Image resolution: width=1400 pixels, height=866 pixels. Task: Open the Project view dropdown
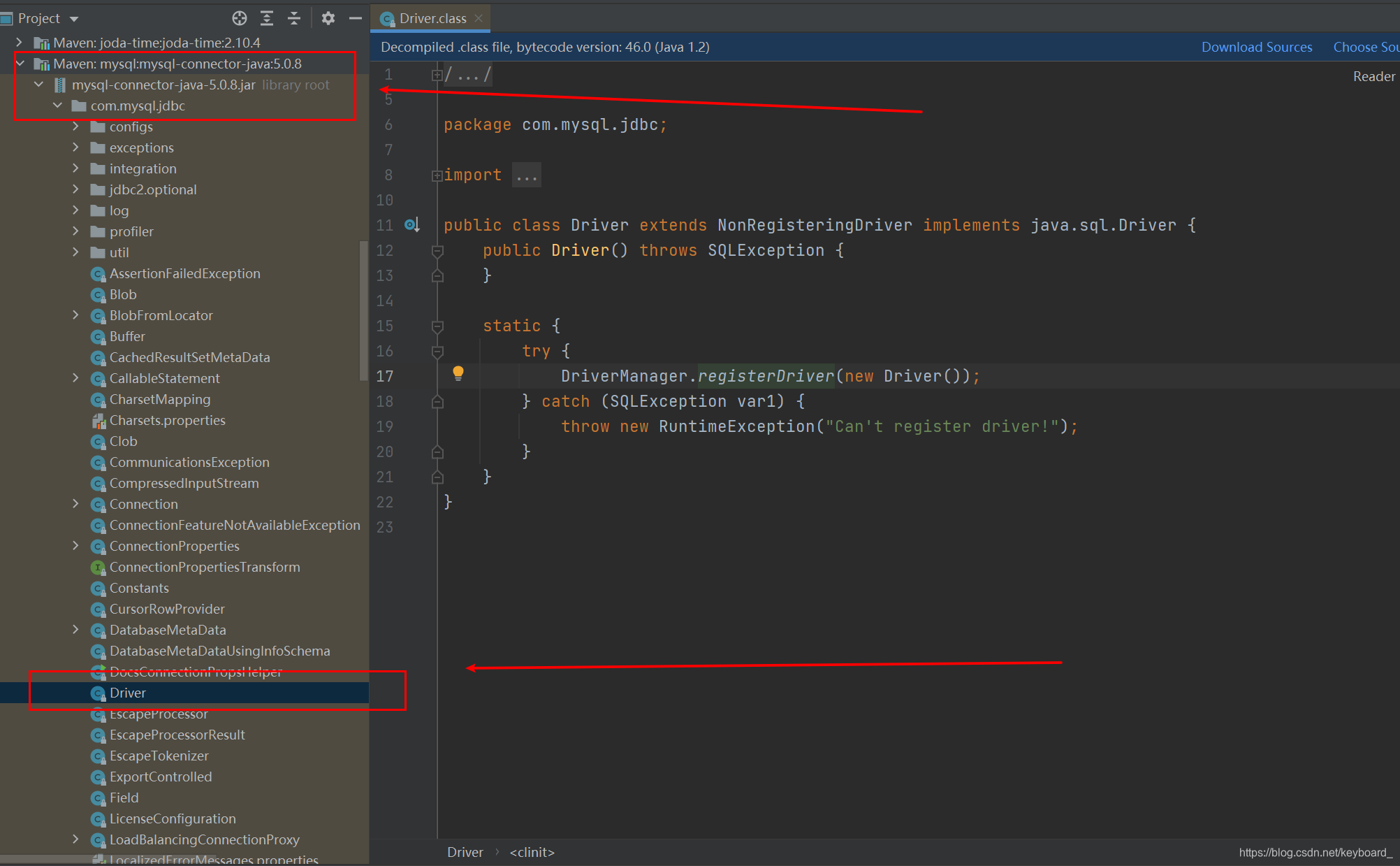pyautogui.click(x=74, y=19)
